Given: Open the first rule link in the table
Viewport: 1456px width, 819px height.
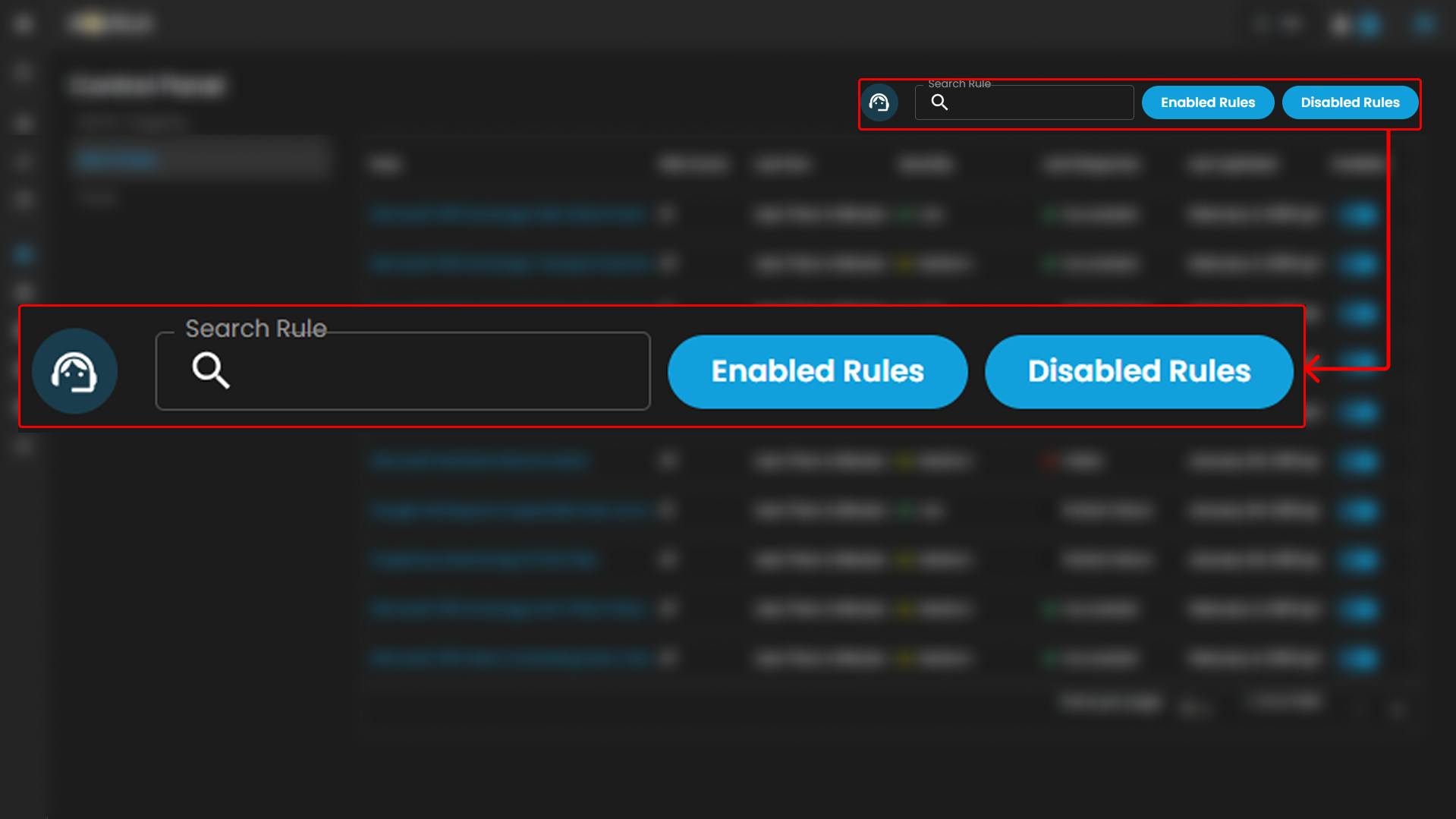Looking at the screenshot, I should [507, 215].
